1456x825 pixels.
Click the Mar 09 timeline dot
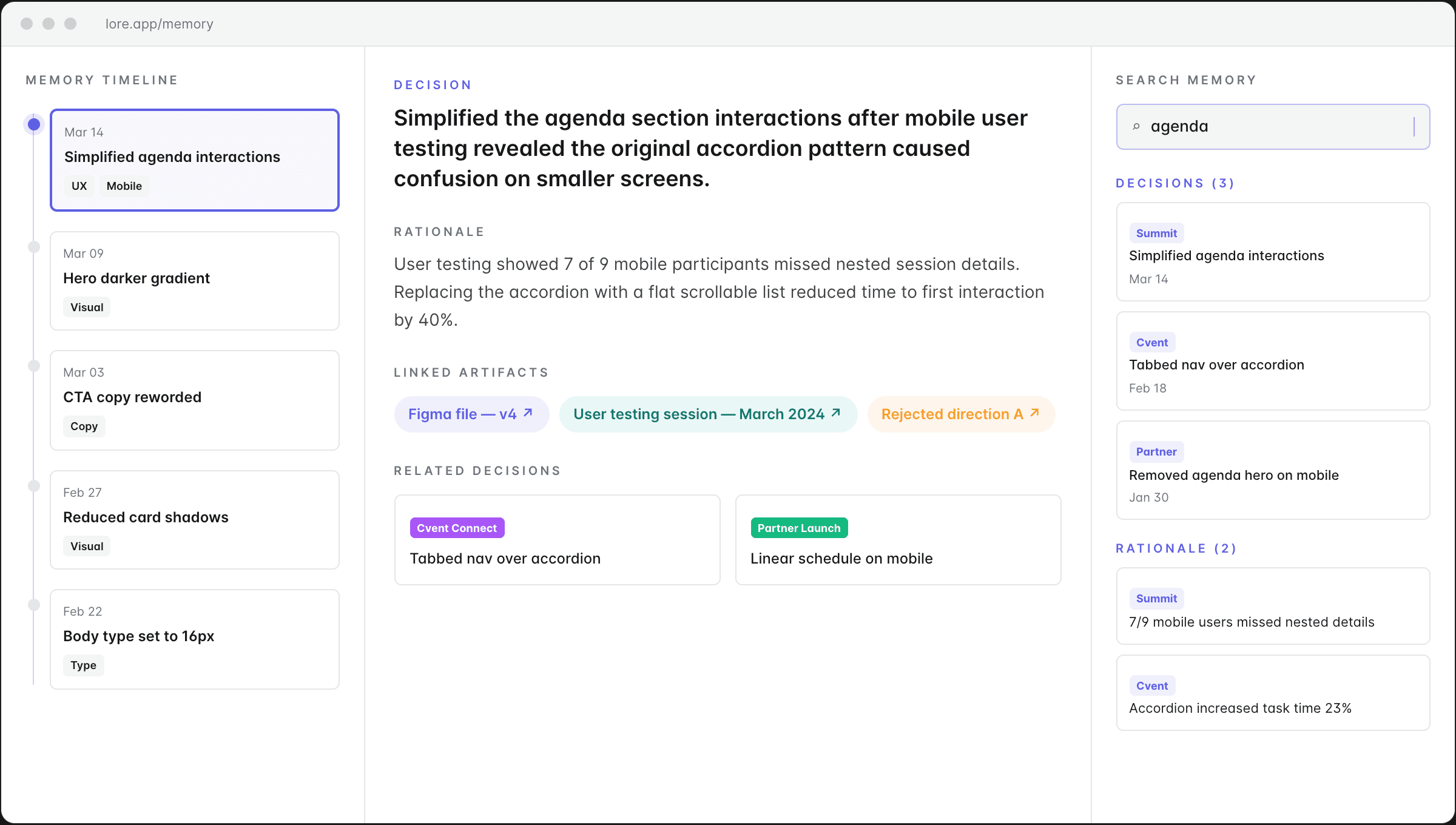coord(34,247)
